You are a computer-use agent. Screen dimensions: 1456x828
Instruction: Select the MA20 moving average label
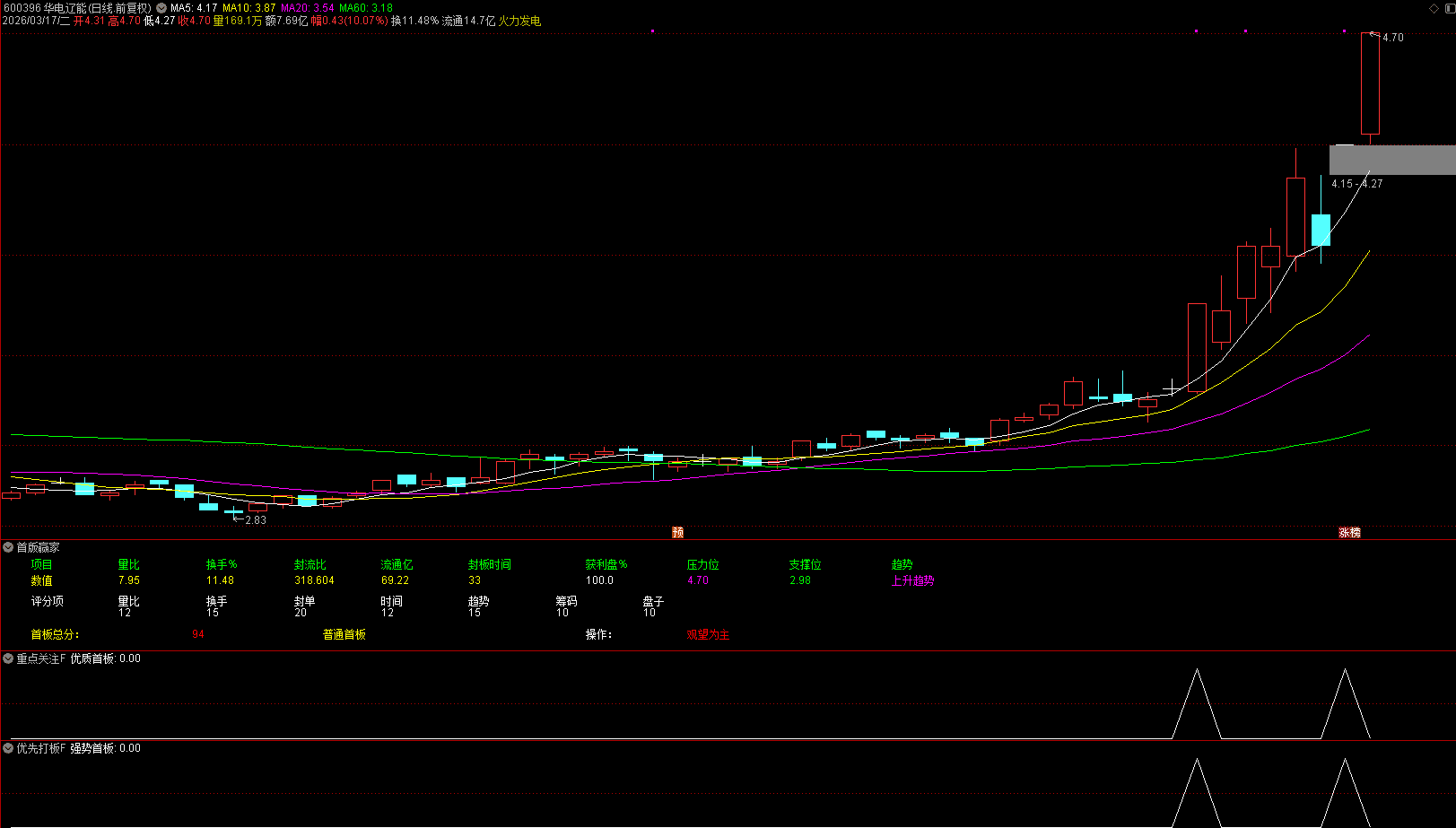coord(307,8)
